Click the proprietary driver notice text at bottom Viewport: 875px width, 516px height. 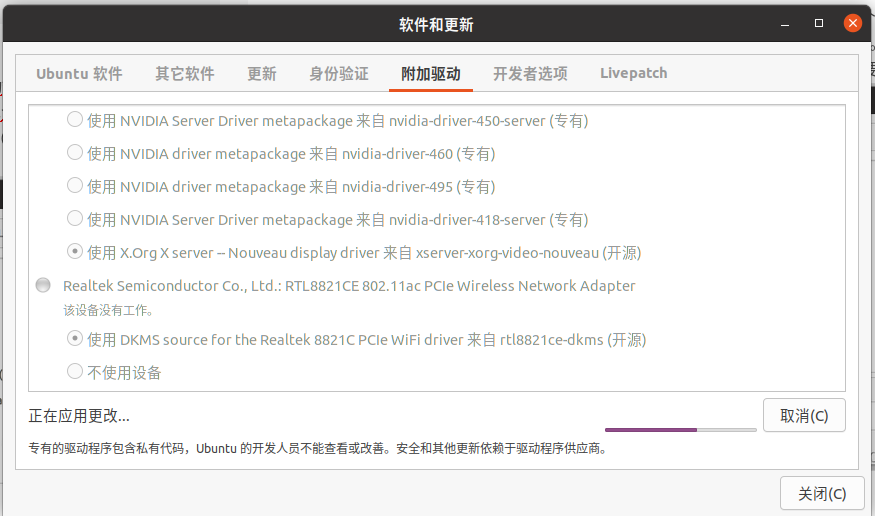point(318,449)
